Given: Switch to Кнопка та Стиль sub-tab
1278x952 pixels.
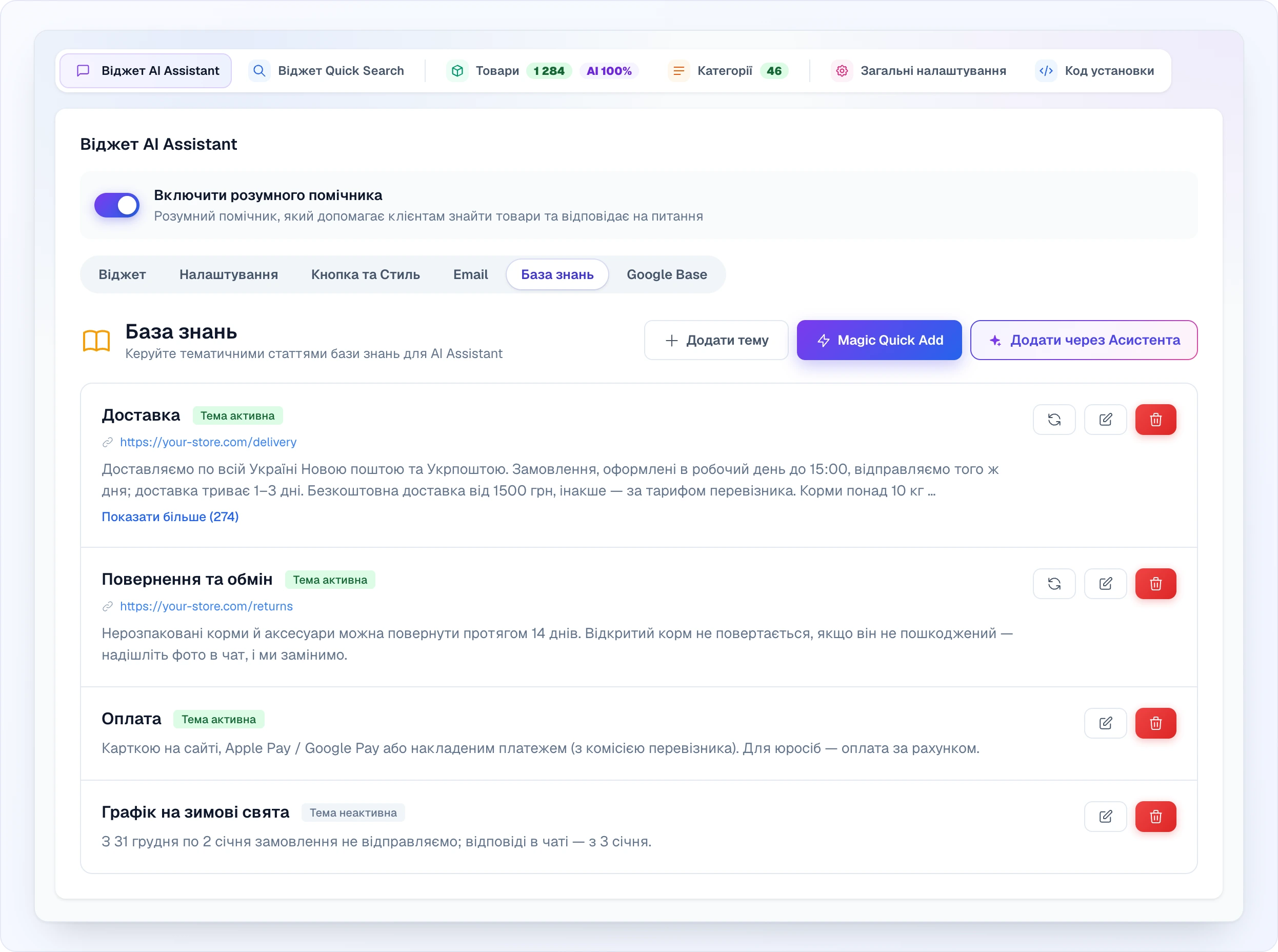Looking at the screenshot, I should click(x=365, y=275).
